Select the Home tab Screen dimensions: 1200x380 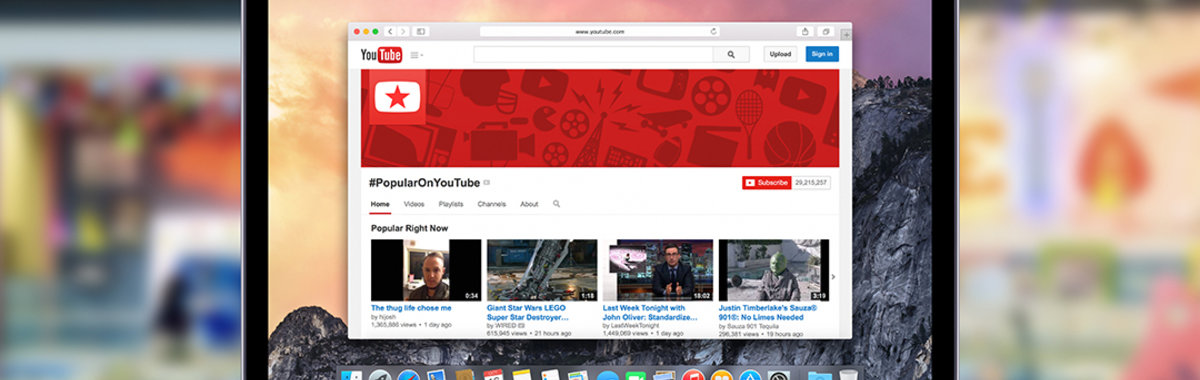tap(380, 204)
